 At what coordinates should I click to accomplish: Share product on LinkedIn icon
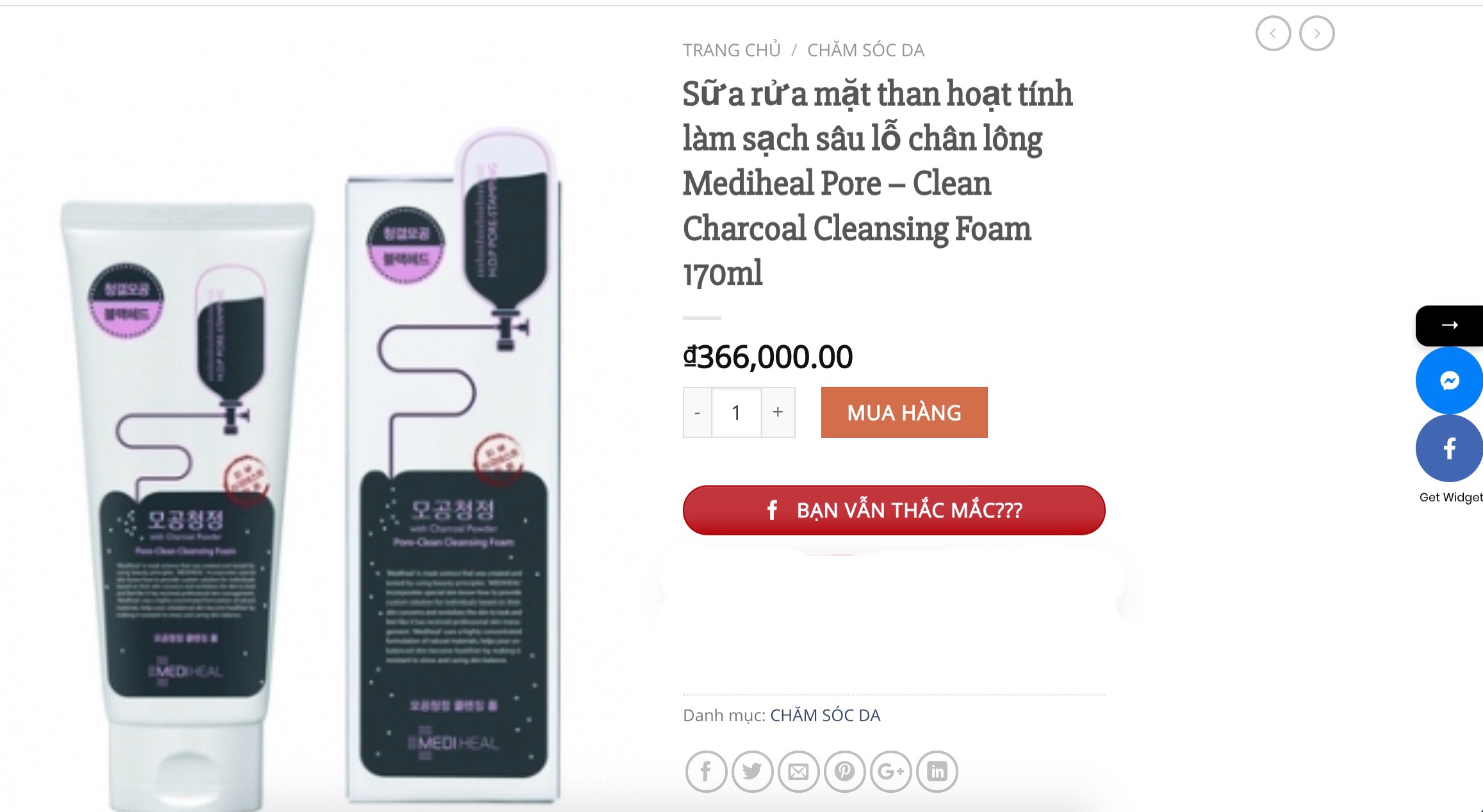click(937, 772)
